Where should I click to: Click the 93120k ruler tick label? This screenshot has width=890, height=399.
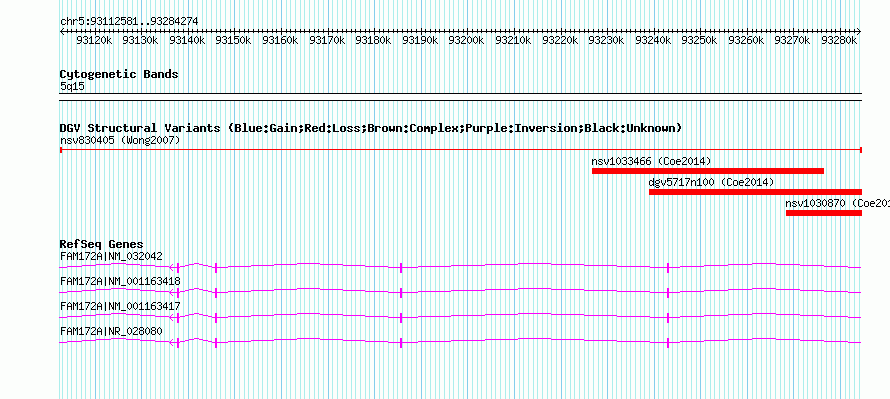click(94, 40)
